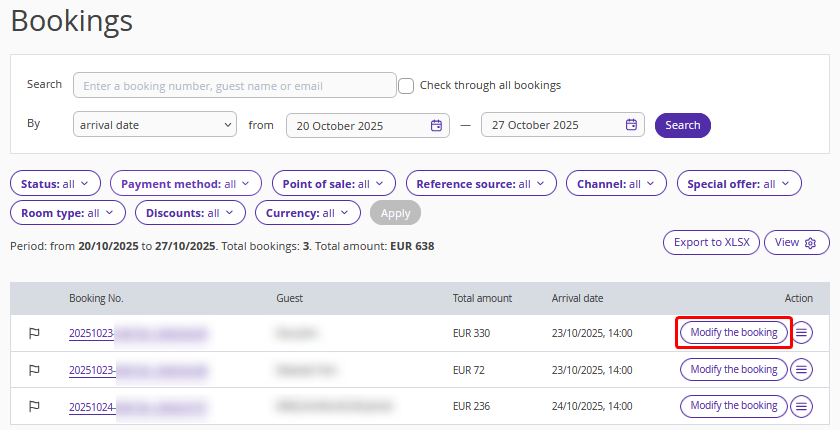Open booking link for 24/10/2025 arrival

tap(137, 407)
